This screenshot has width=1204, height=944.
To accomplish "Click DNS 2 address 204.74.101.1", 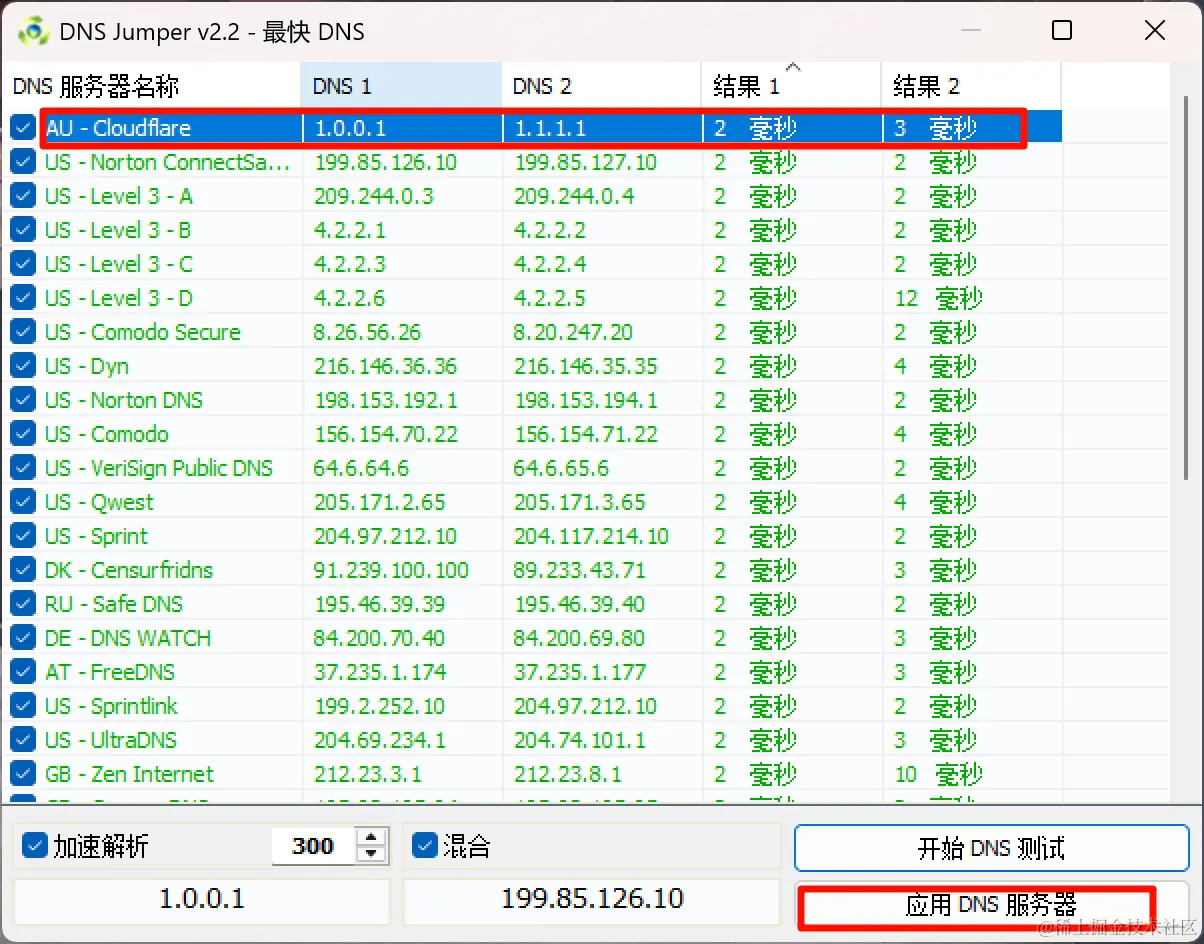I will click(580, 740).
